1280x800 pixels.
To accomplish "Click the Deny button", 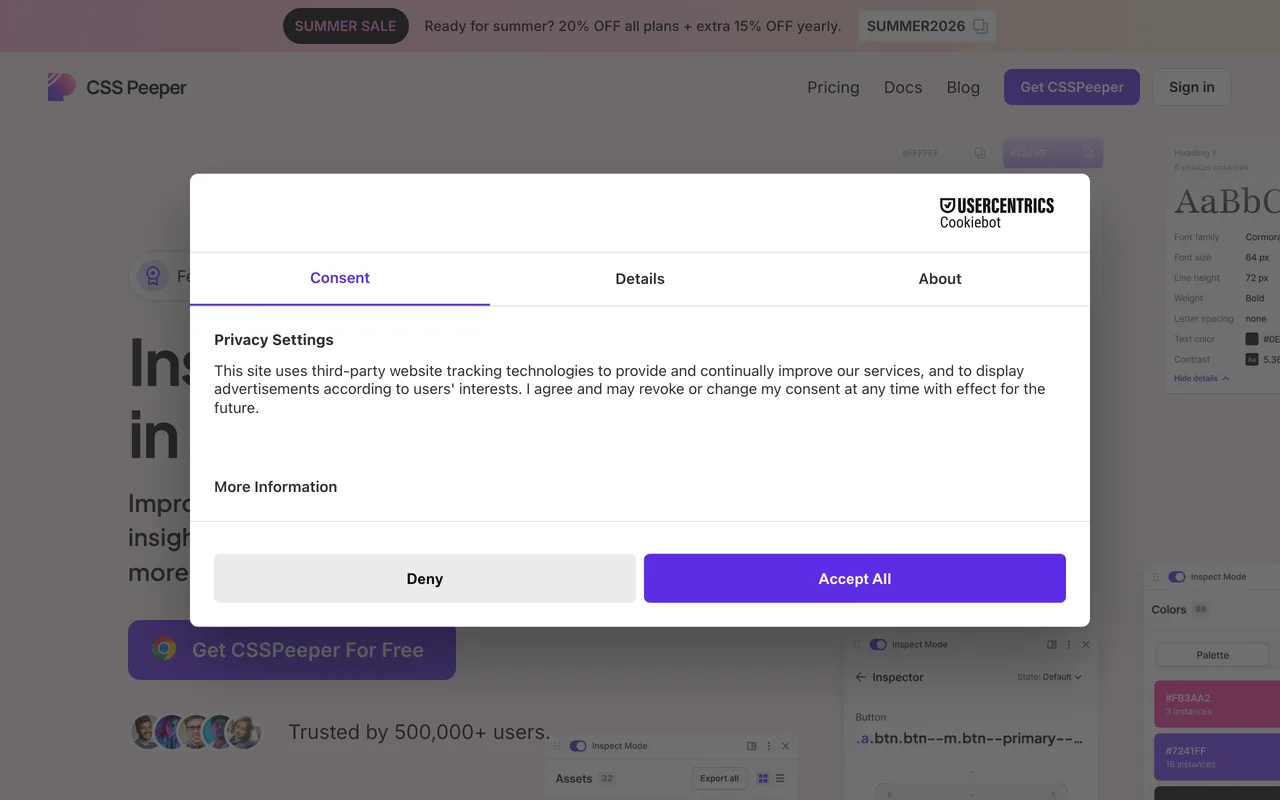I will click(x=425, y=578).
